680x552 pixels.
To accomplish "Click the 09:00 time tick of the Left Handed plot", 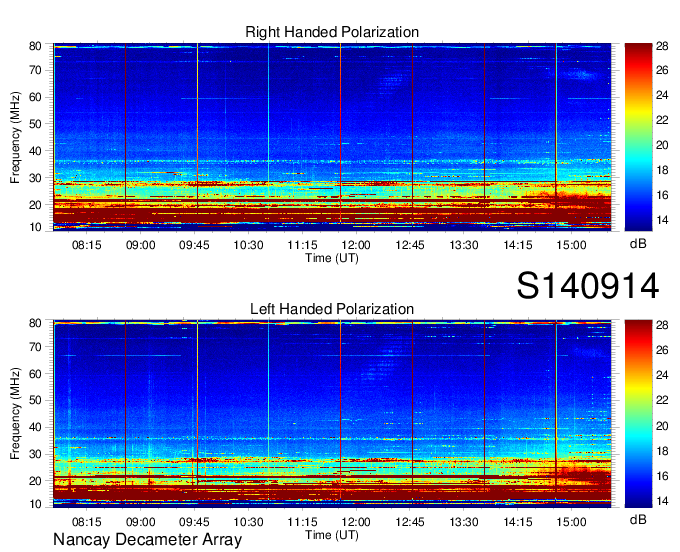I will pos(141,522).
